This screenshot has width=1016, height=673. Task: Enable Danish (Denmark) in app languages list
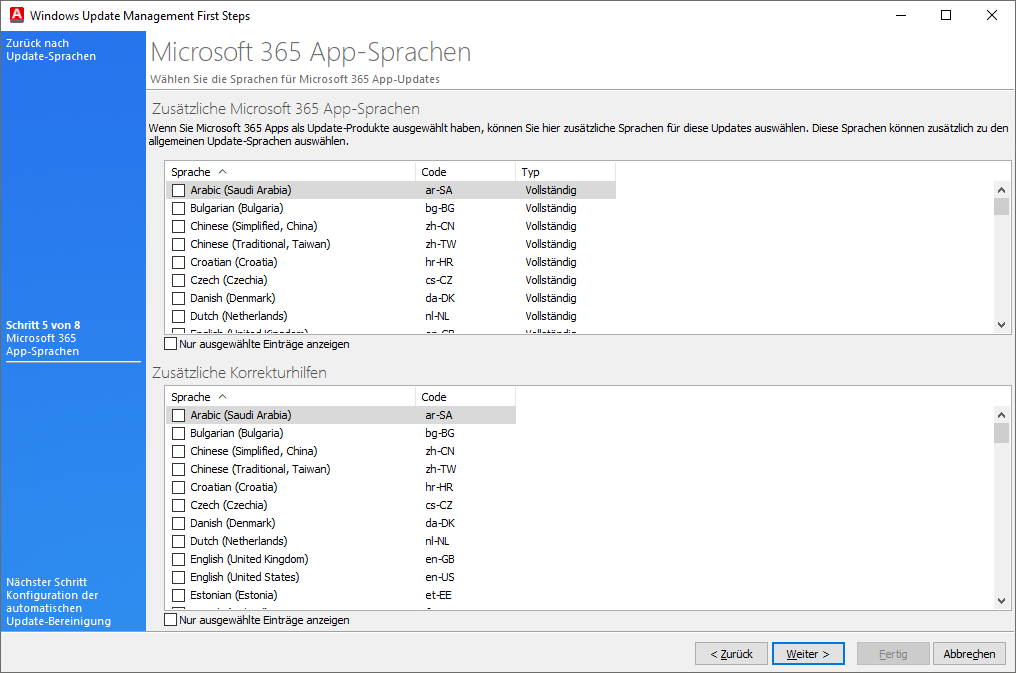click(179, 298)
